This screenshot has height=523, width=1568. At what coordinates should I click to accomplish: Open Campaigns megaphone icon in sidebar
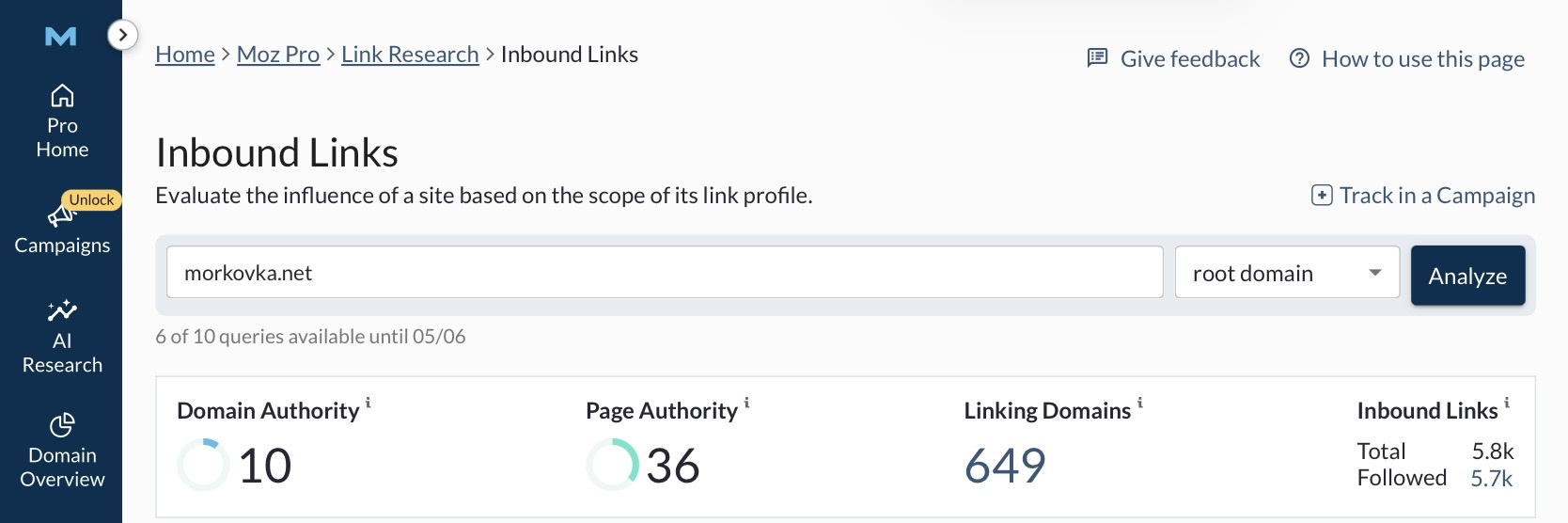(60, 217)
